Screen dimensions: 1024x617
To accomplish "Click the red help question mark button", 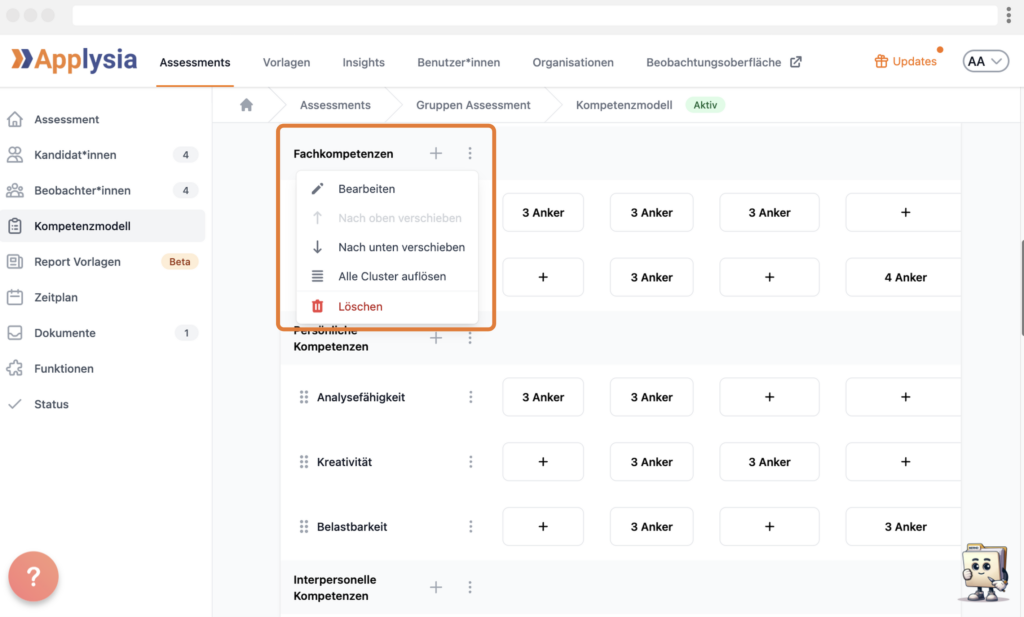I will [x=33, y=577].
